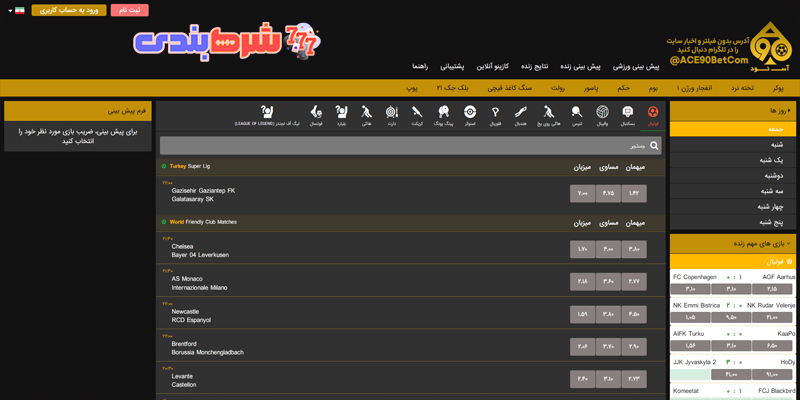Image resolution: width=800 pixels, height=400 pixels.
Task: Pick the guest odds for AS Monaco match
Action: coord(634,282)
